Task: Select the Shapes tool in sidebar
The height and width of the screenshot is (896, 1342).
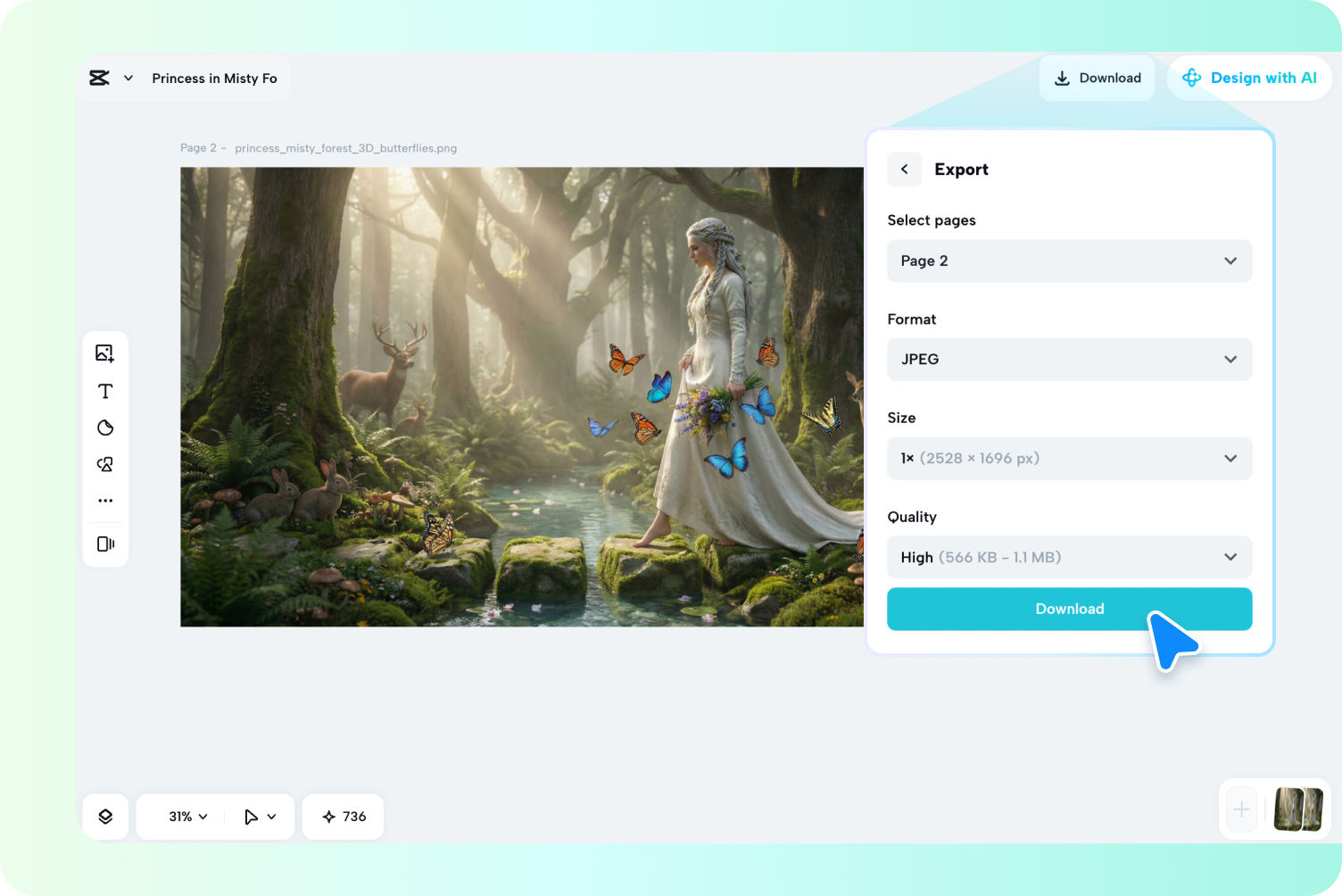Action: pos(105,427)
